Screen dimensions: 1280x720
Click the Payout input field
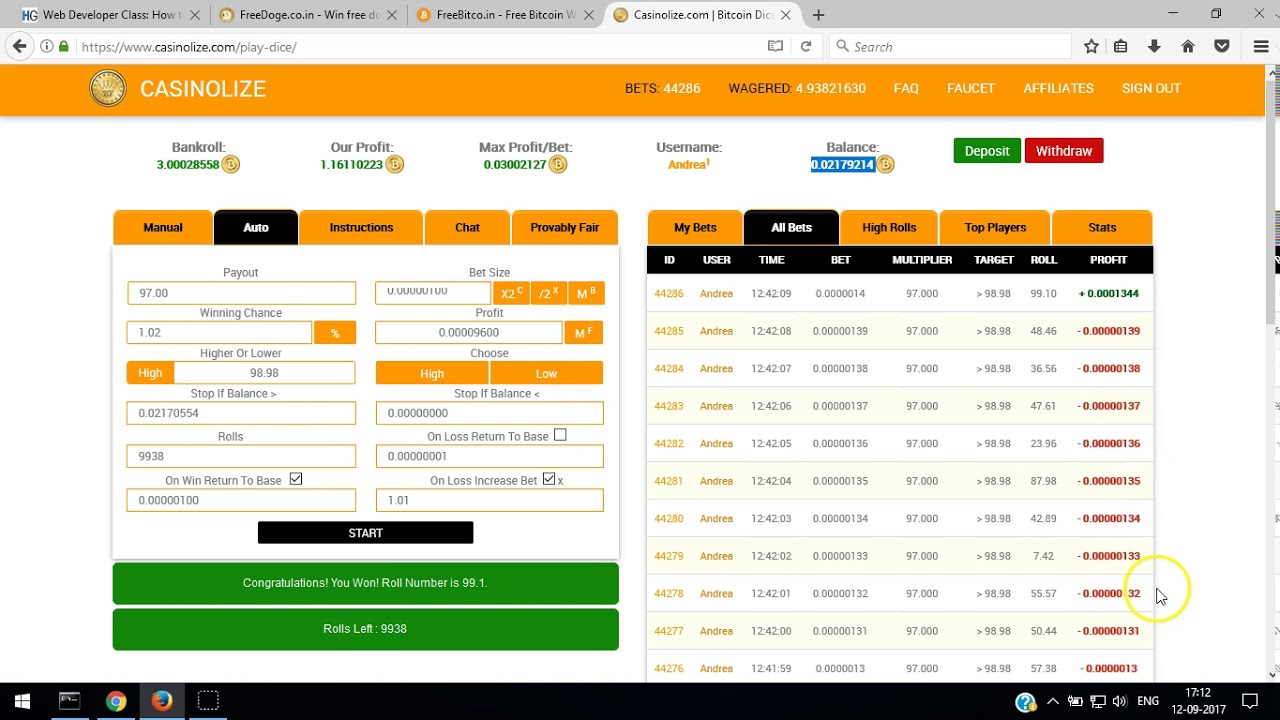pos(241,293)
